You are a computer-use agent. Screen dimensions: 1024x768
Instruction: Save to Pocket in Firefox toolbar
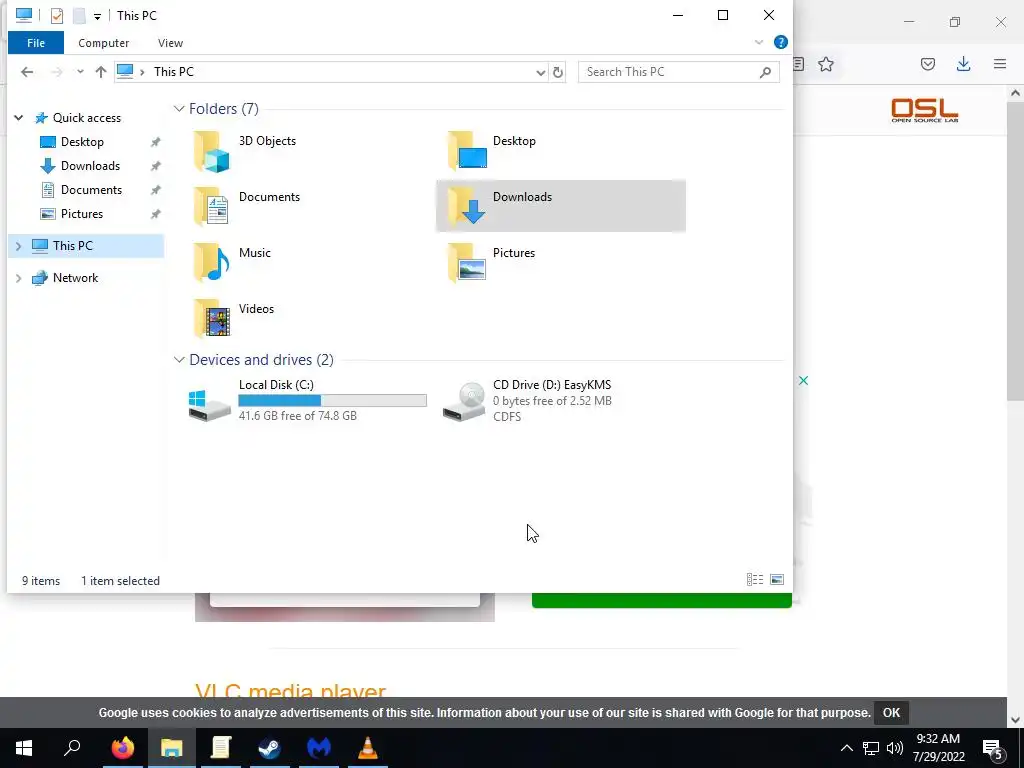click(x=928, y=64)
